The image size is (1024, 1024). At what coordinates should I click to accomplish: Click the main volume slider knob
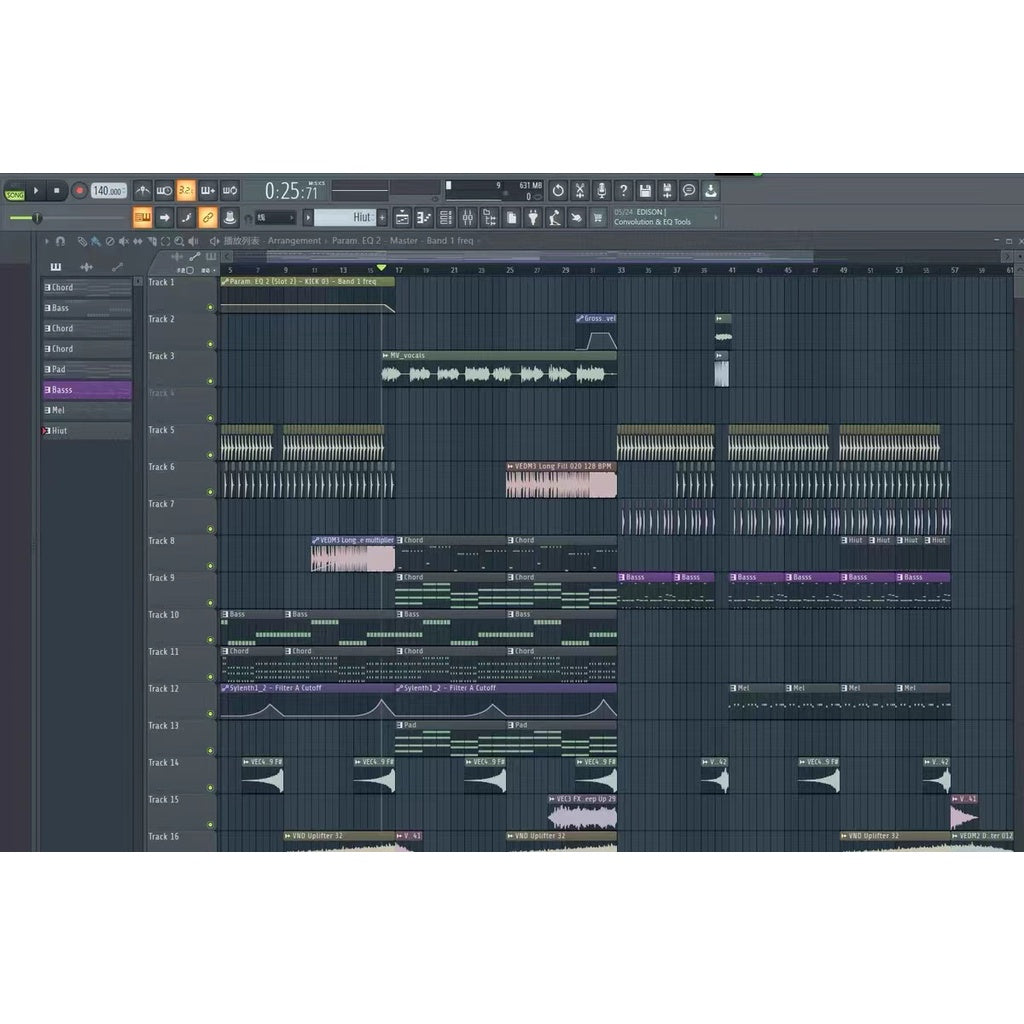click(37, 218)
